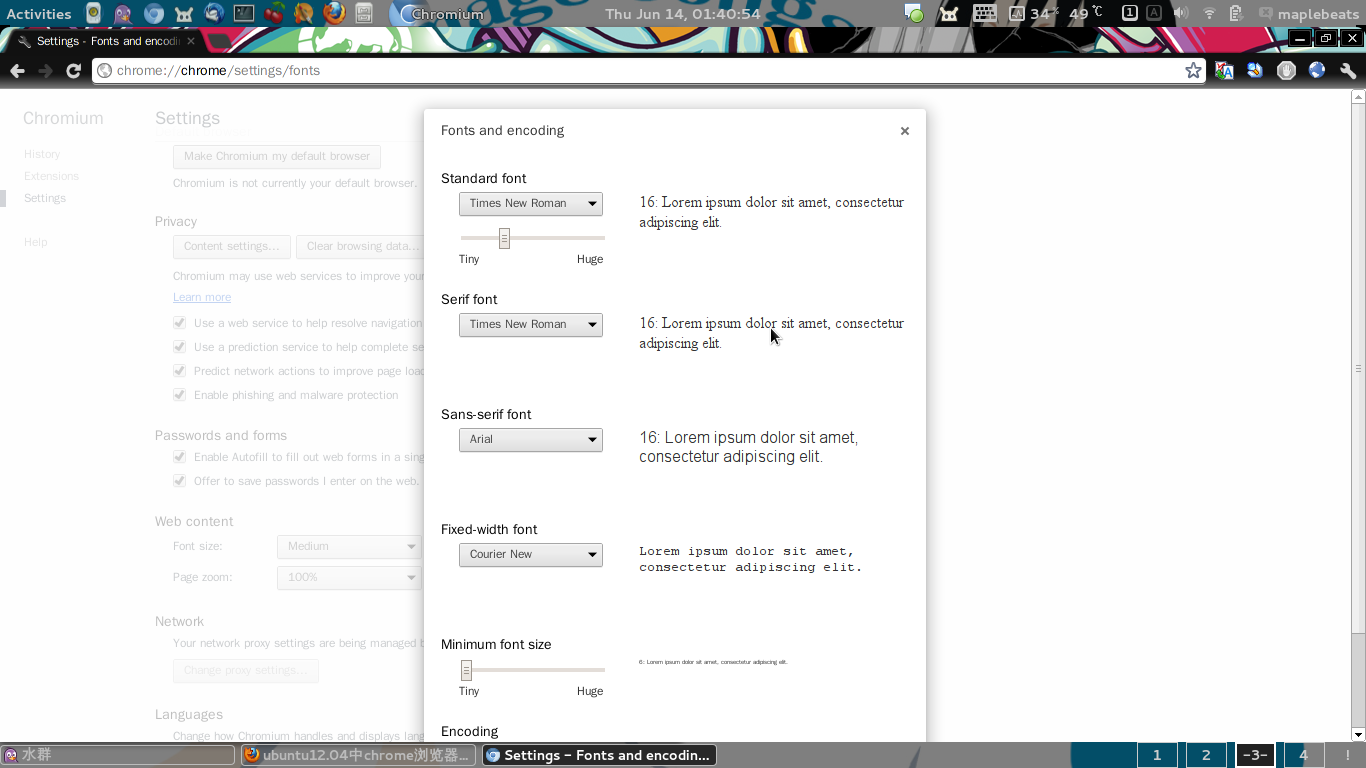Toggle 'Use a prediction service' checkbox behind dialog
The height and width of the screenshot is (768, 1366).
point(180,347)
